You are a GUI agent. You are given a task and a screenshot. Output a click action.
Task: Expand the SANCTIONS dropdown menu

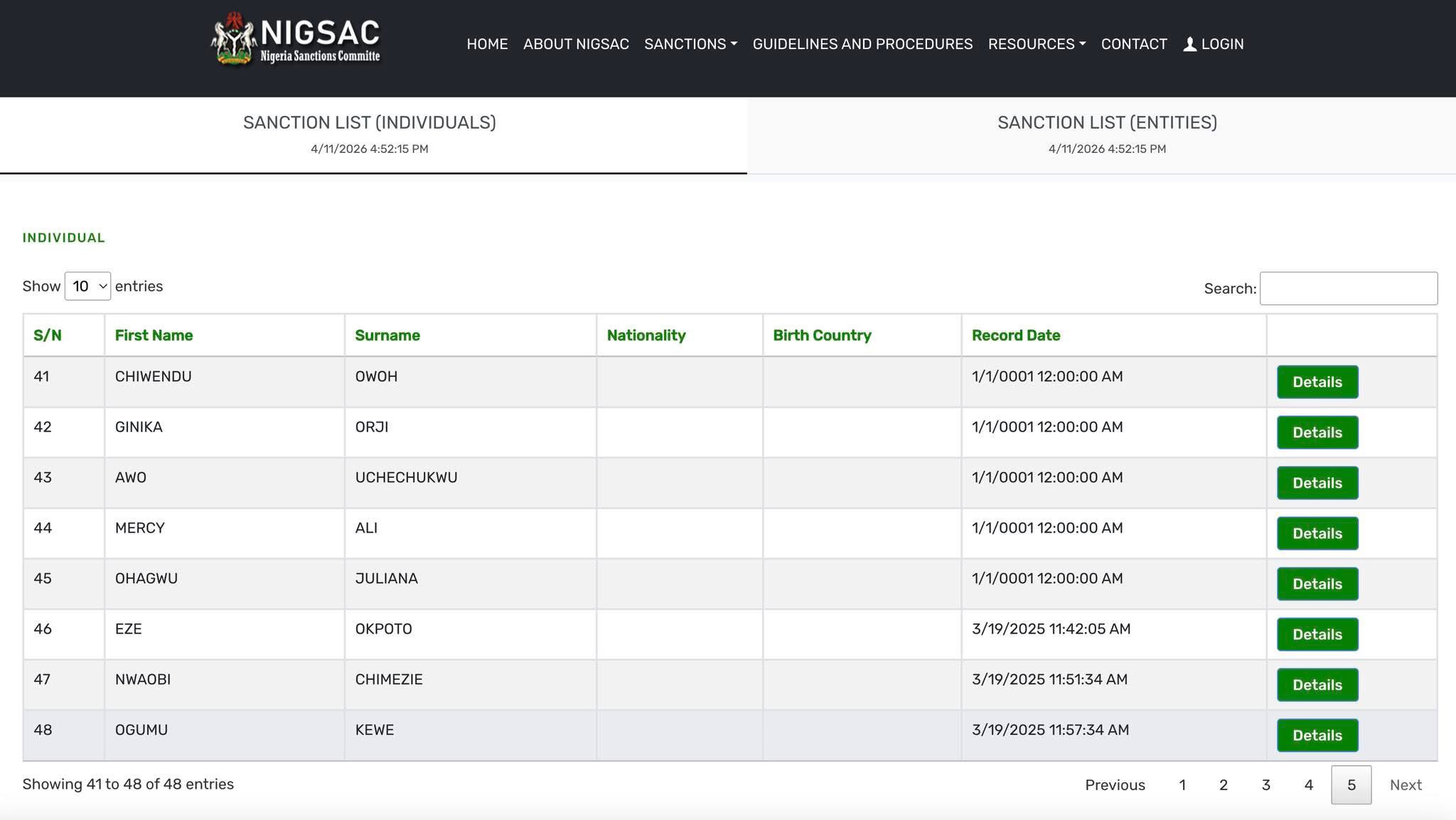click(690, 44)
